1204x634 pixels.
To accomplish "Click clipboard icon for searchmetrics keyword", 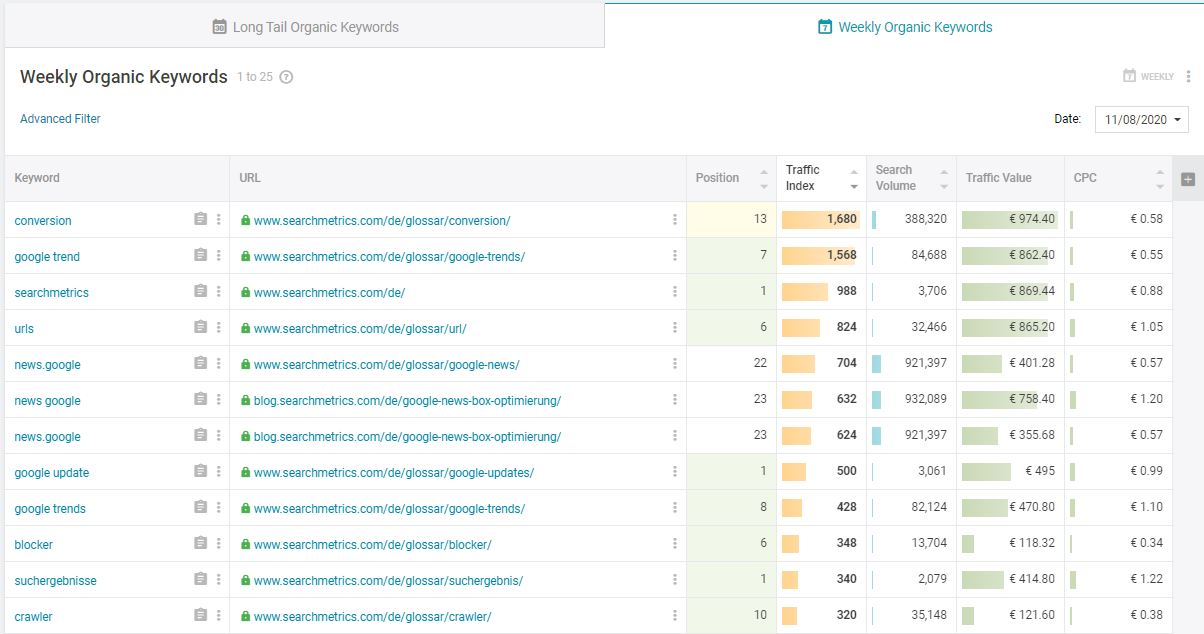I will point(200,292).
